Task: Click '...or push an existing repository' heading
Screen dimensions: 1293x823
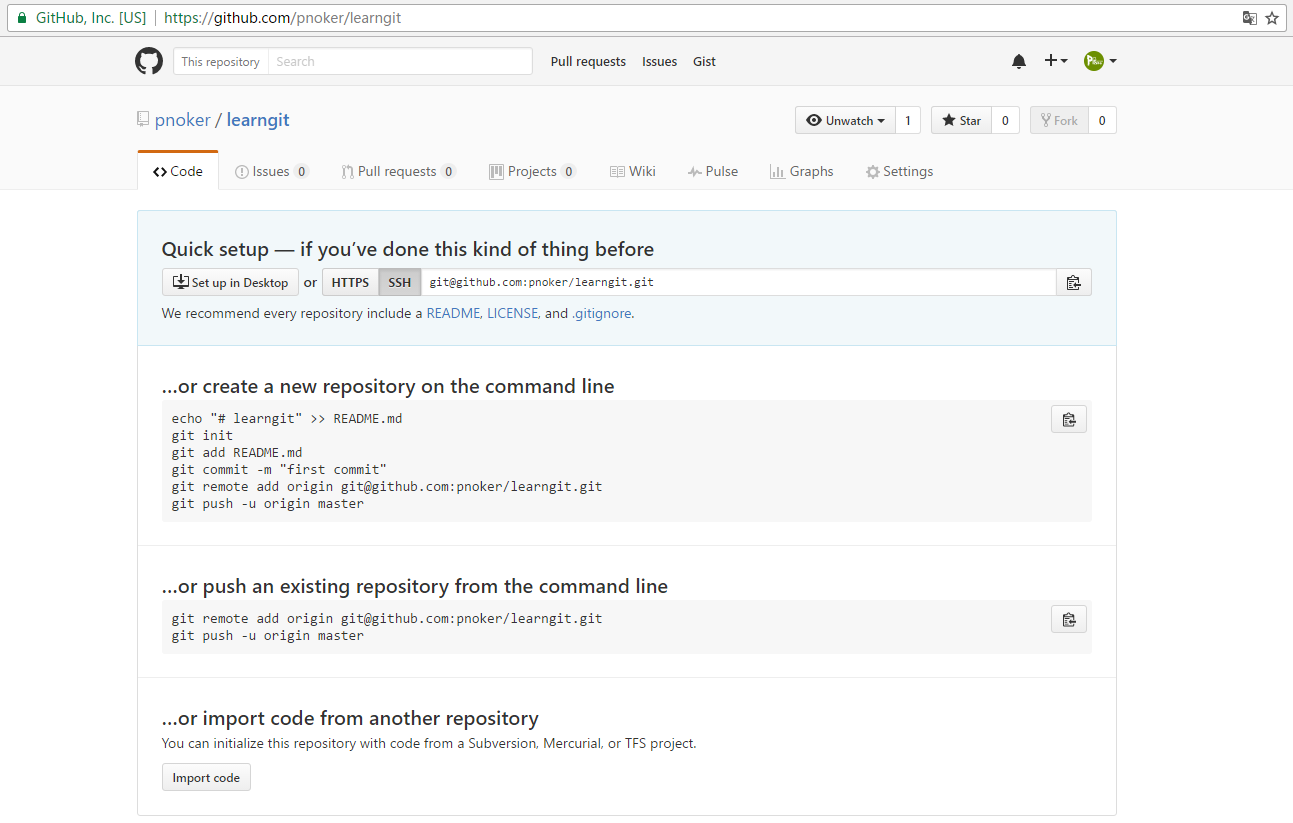Action: click(415, 586)
